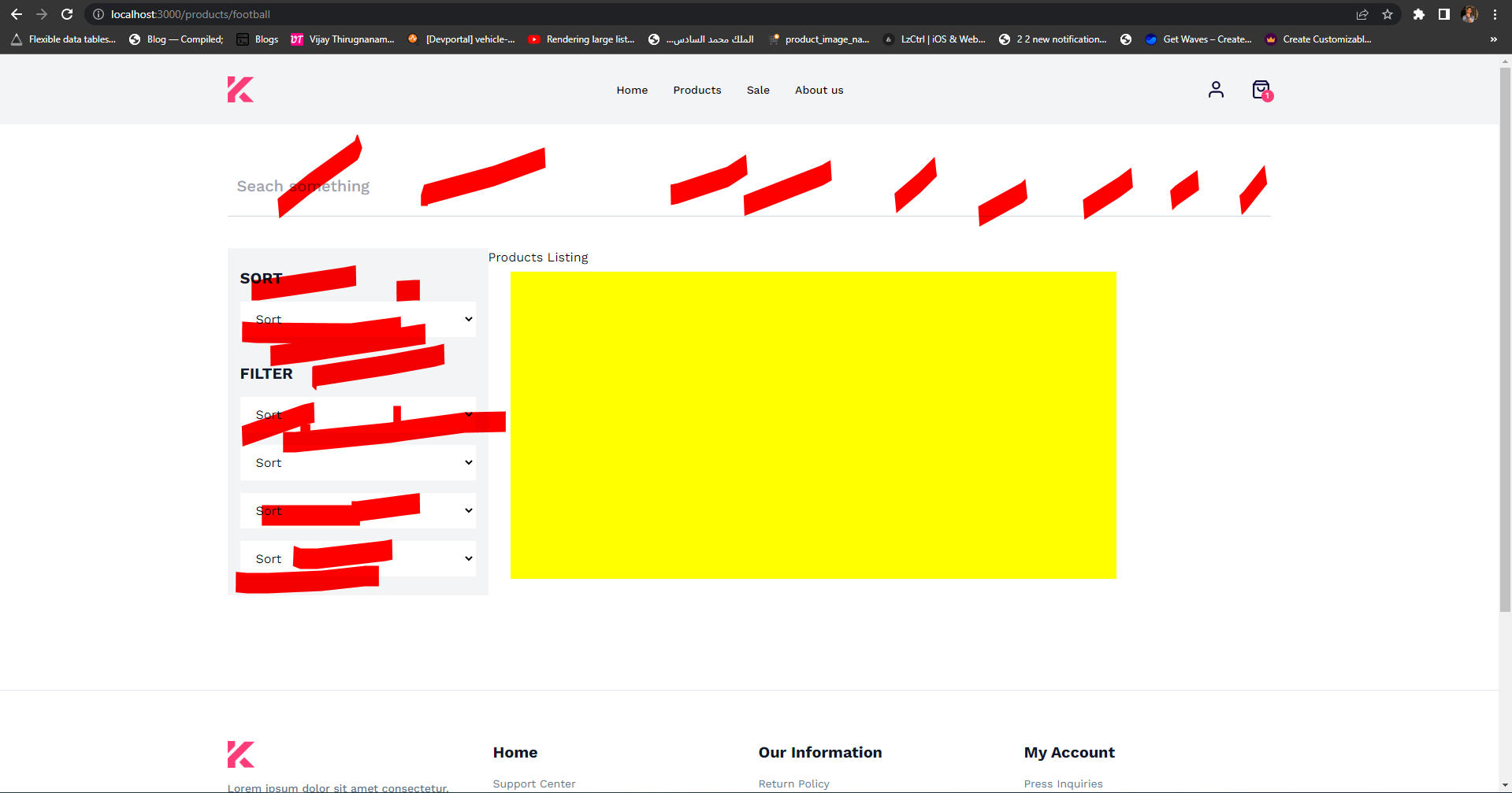Click the Chrome profile avatar

click(1469, 14)
